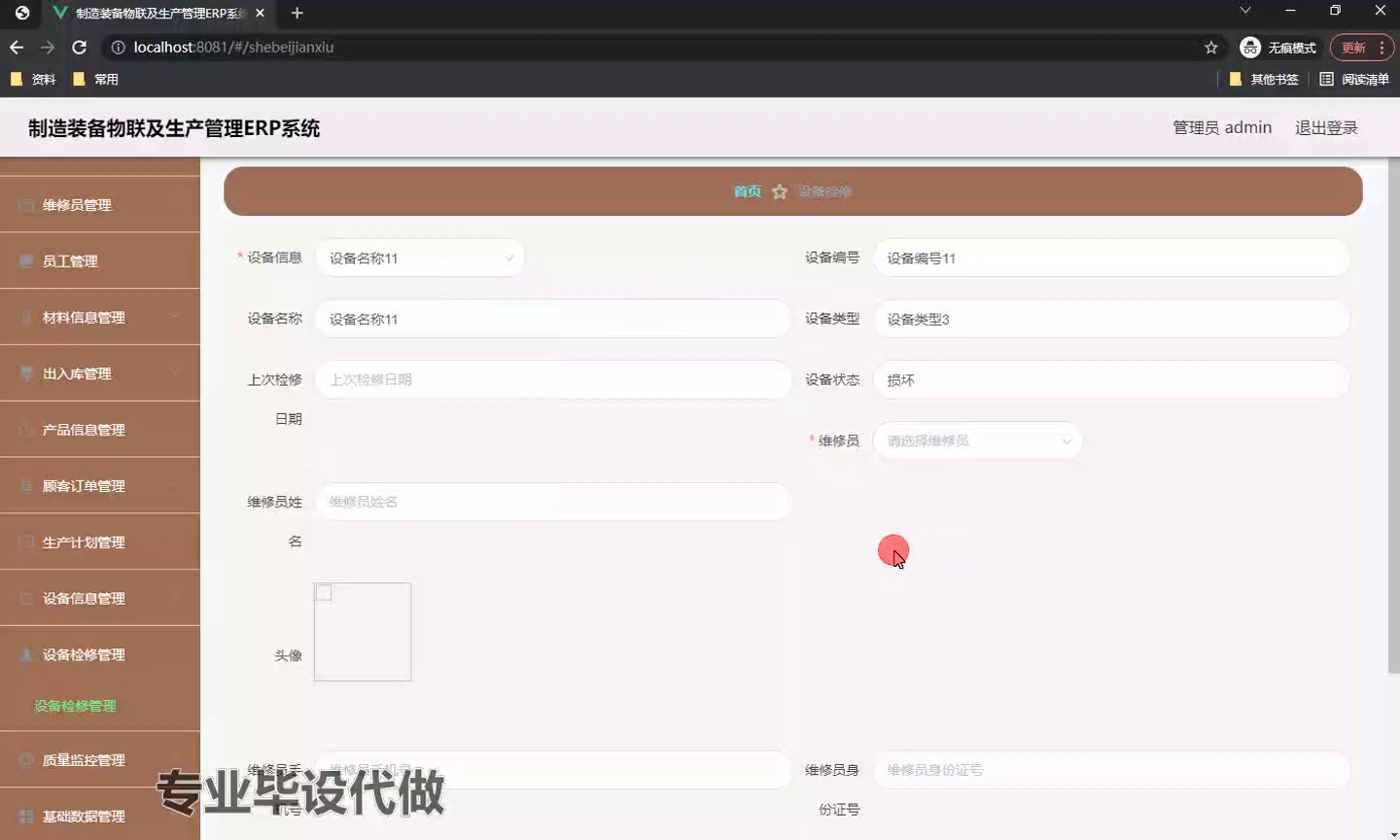Click the 维修员身份证号 input field
Image resolution: width=1400 pixels, height=840 pixels.
1111,770
